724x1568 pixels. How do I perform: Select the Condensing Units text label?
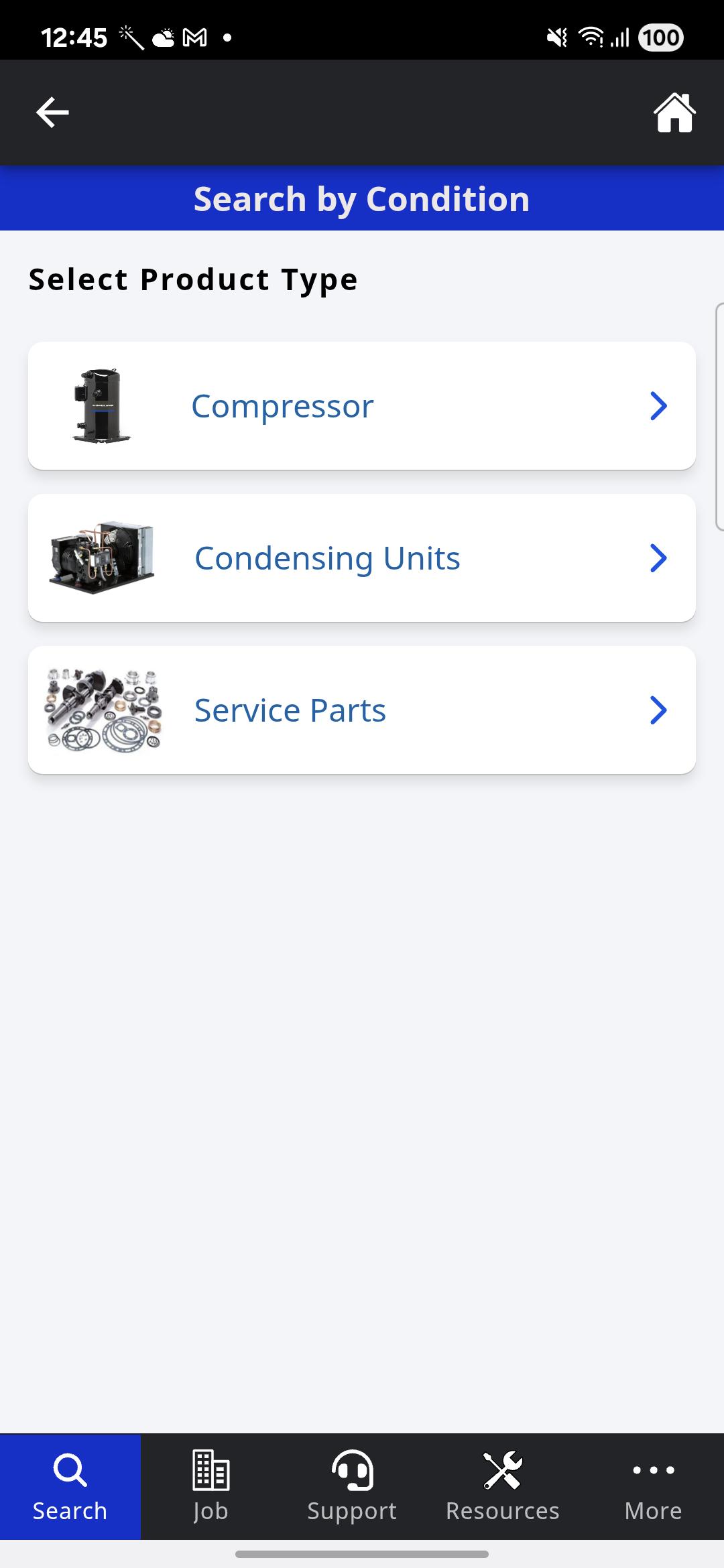tap(327, 558)
